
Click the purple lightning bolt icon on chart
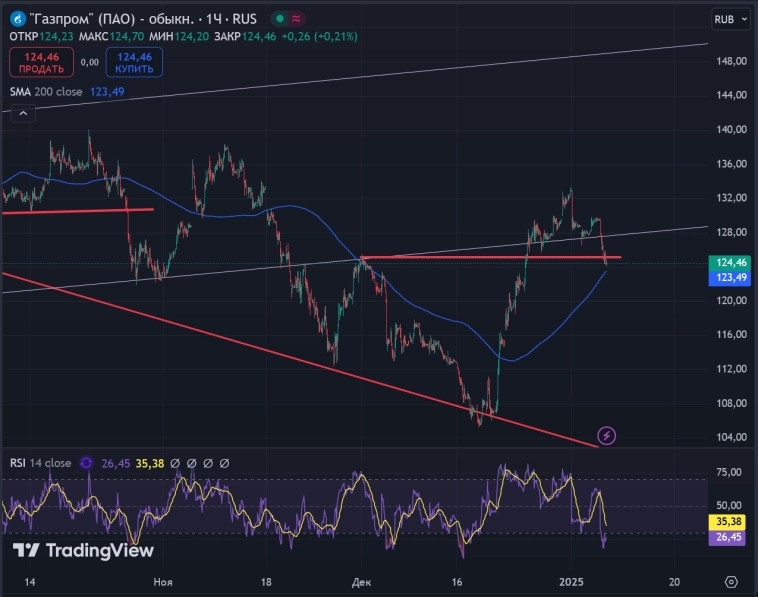pos(606,435)
